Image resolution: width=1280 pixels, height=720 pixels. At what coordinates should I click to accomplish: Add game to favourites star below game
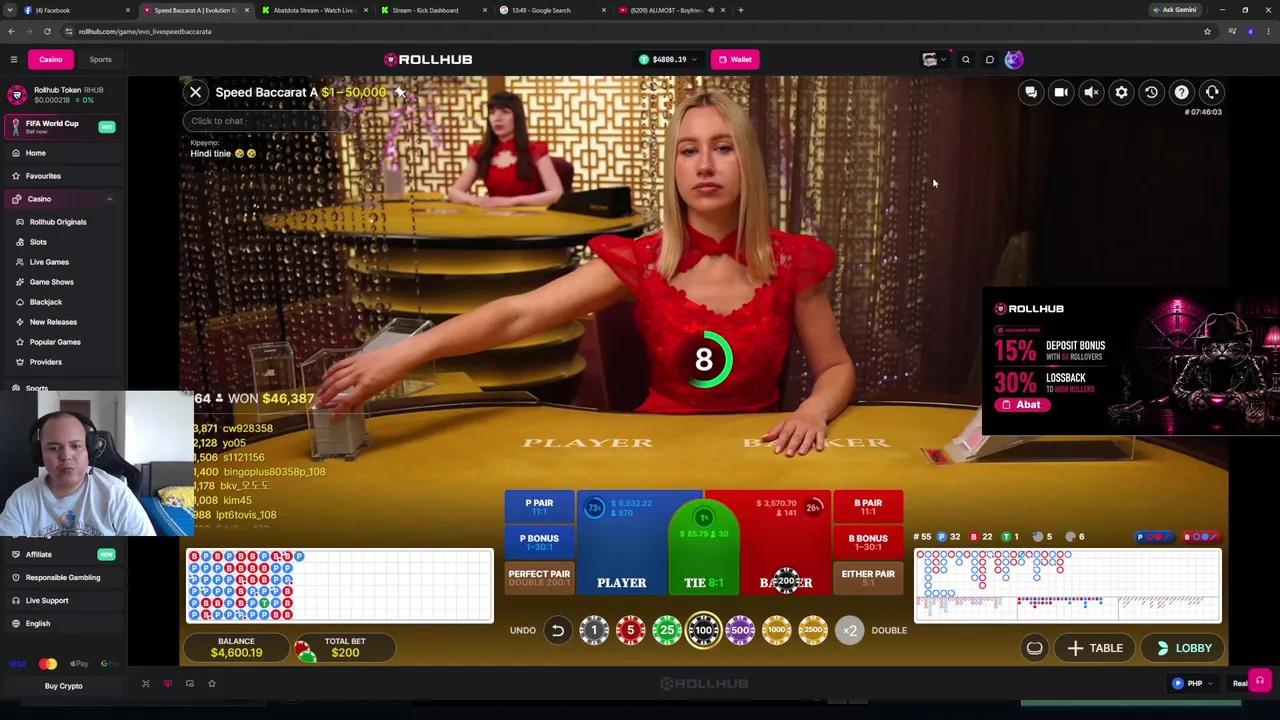click(212, 684)
